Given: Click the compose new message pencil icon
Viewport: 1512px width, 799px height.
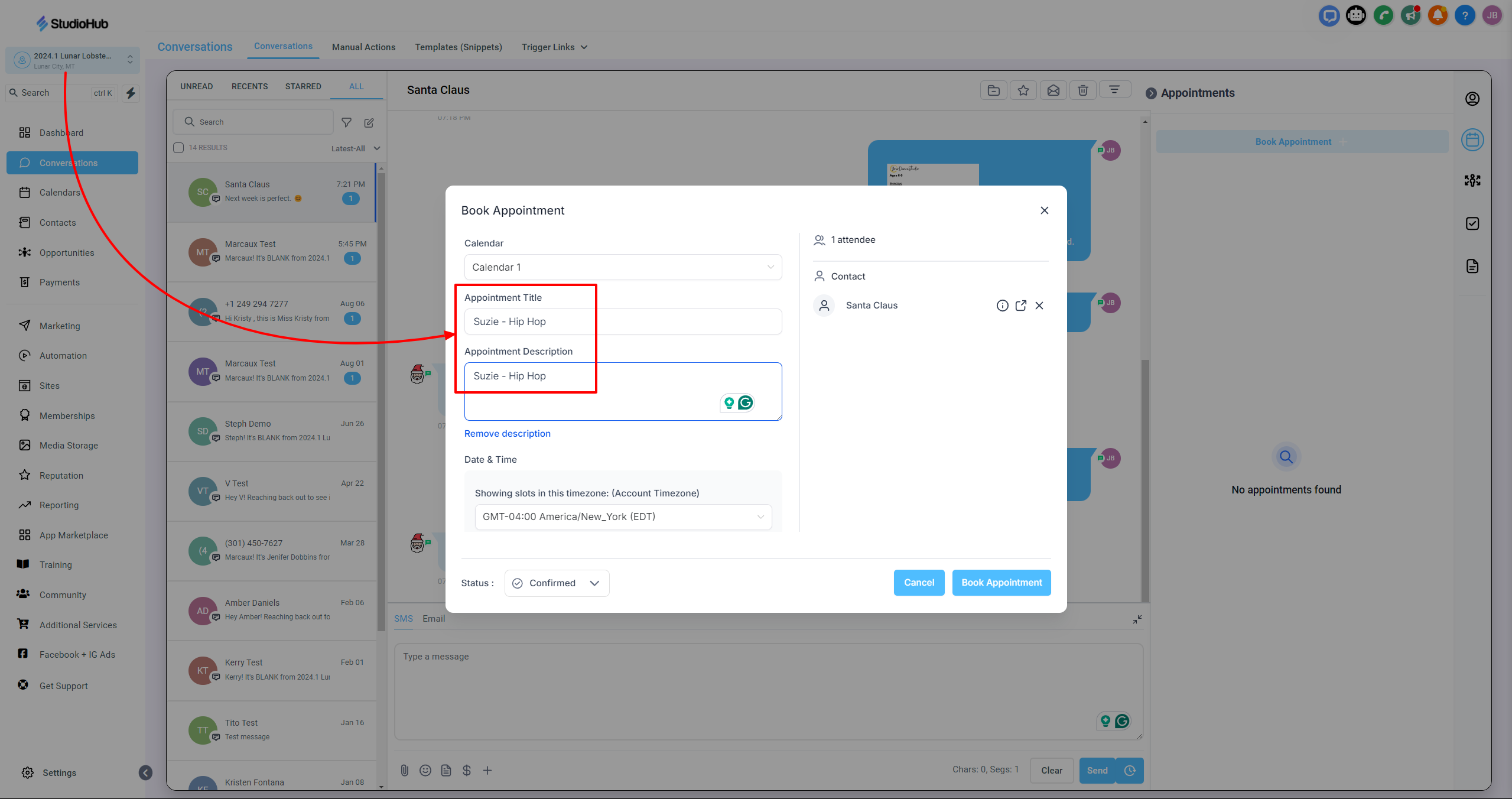Looking at the screenshot, I should coord(369,122).
